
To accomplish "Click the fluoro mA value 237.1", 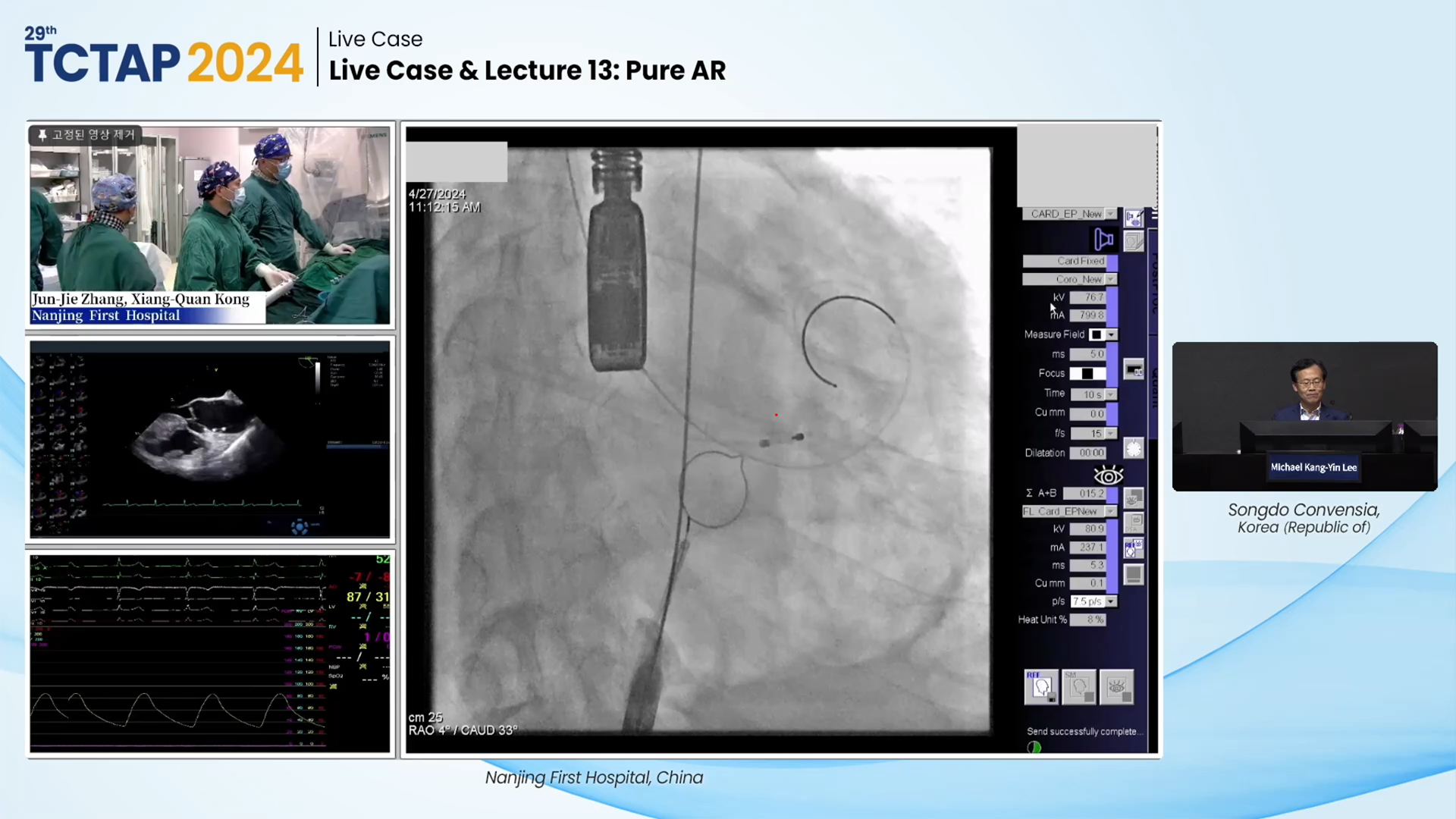I will tap(1087, 547).
